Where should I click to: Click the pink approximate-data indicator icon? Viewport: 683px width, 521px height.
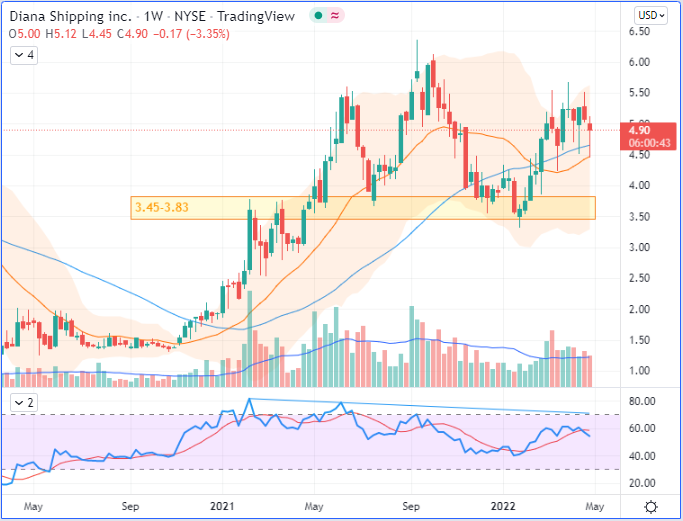(x=335, y=16)
